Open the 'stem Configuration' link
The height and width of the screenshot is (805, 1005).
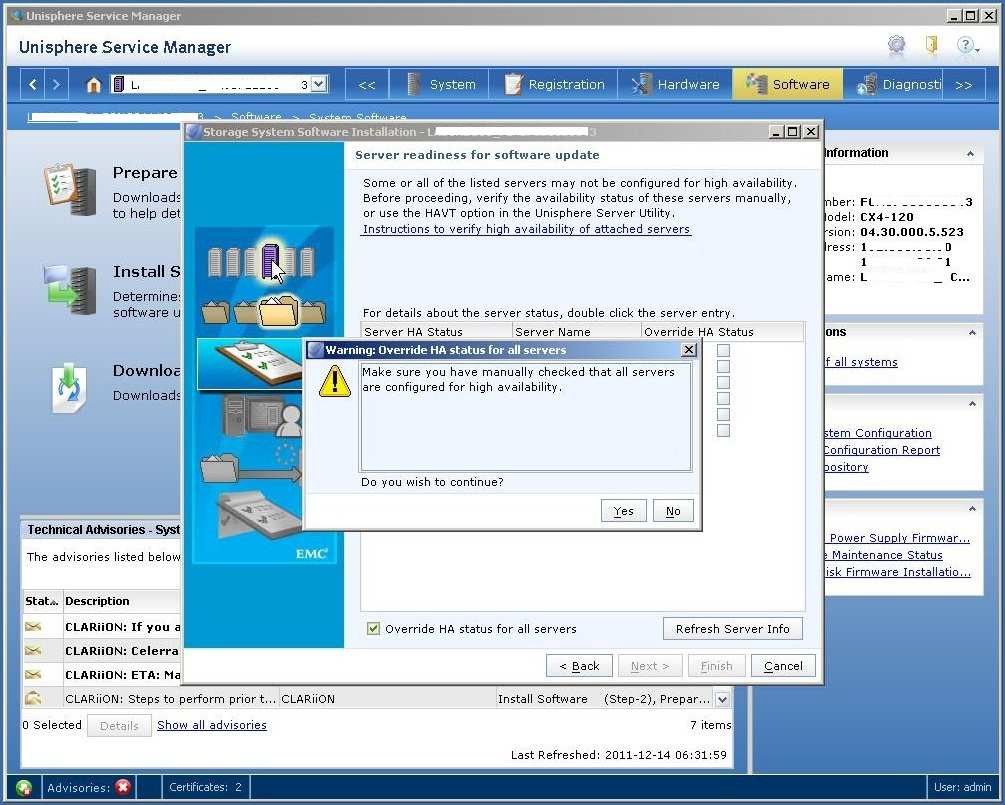tap(877, 433)
